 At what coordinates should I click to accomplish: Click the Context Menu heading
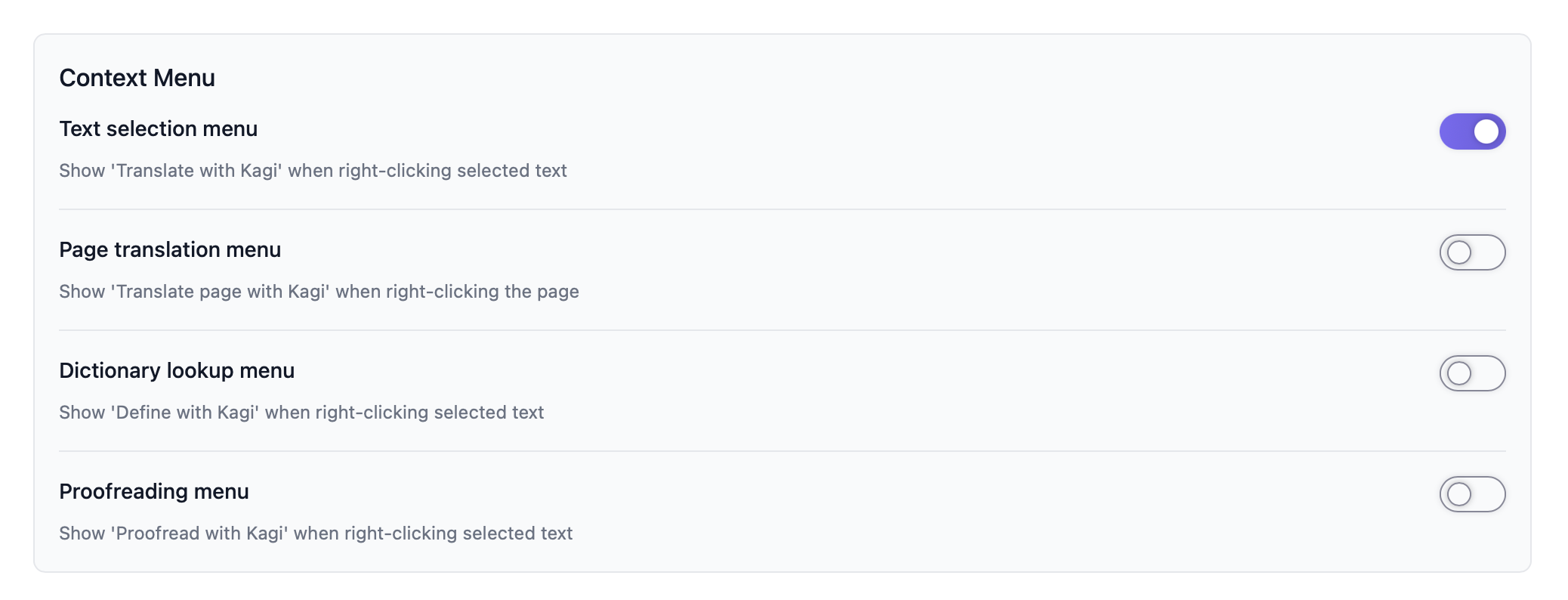[137, 77]
